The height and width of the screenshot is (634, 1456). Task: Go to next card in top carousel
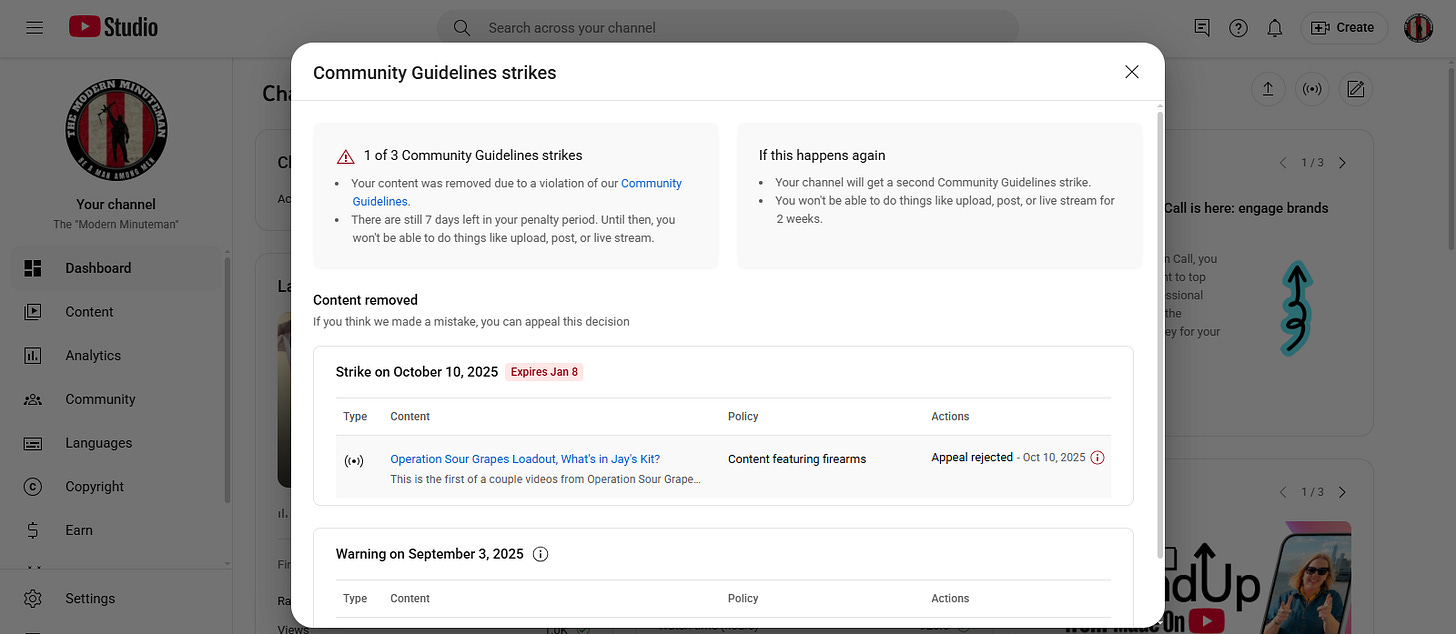pyautogui.click(x=1342, y=163)
